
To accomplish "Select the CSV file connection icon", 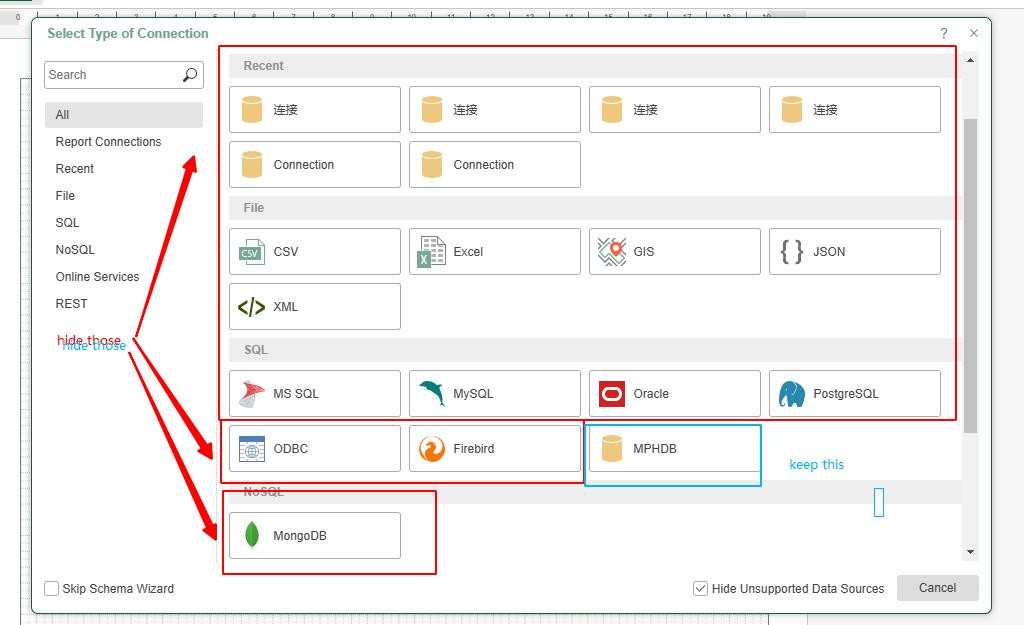I will click(251, 251).
